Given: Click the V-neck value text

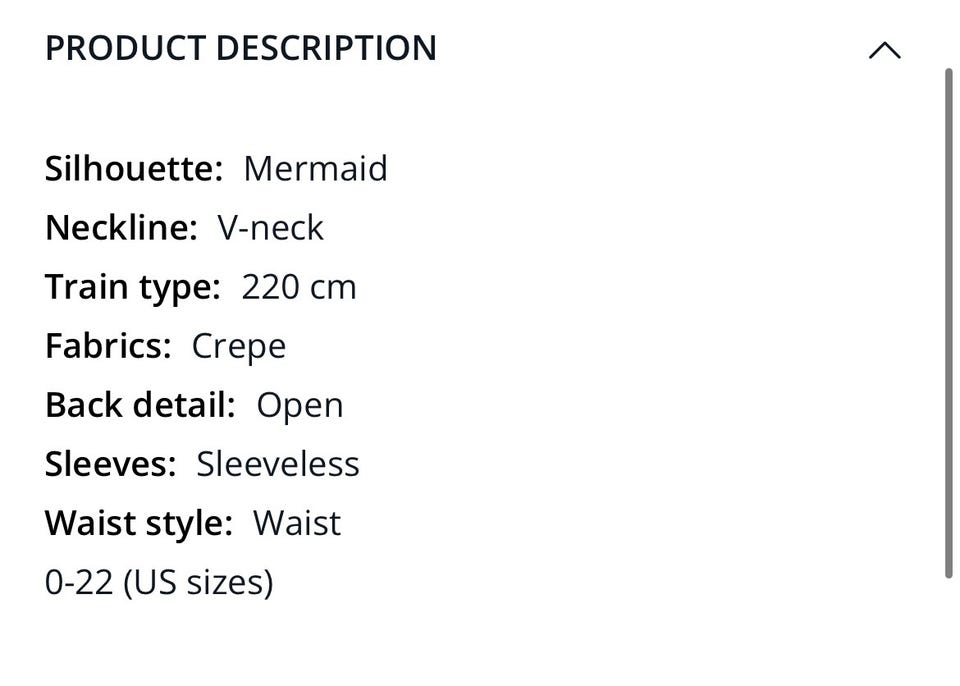Looking at the screenshot, I should point(271,227).
